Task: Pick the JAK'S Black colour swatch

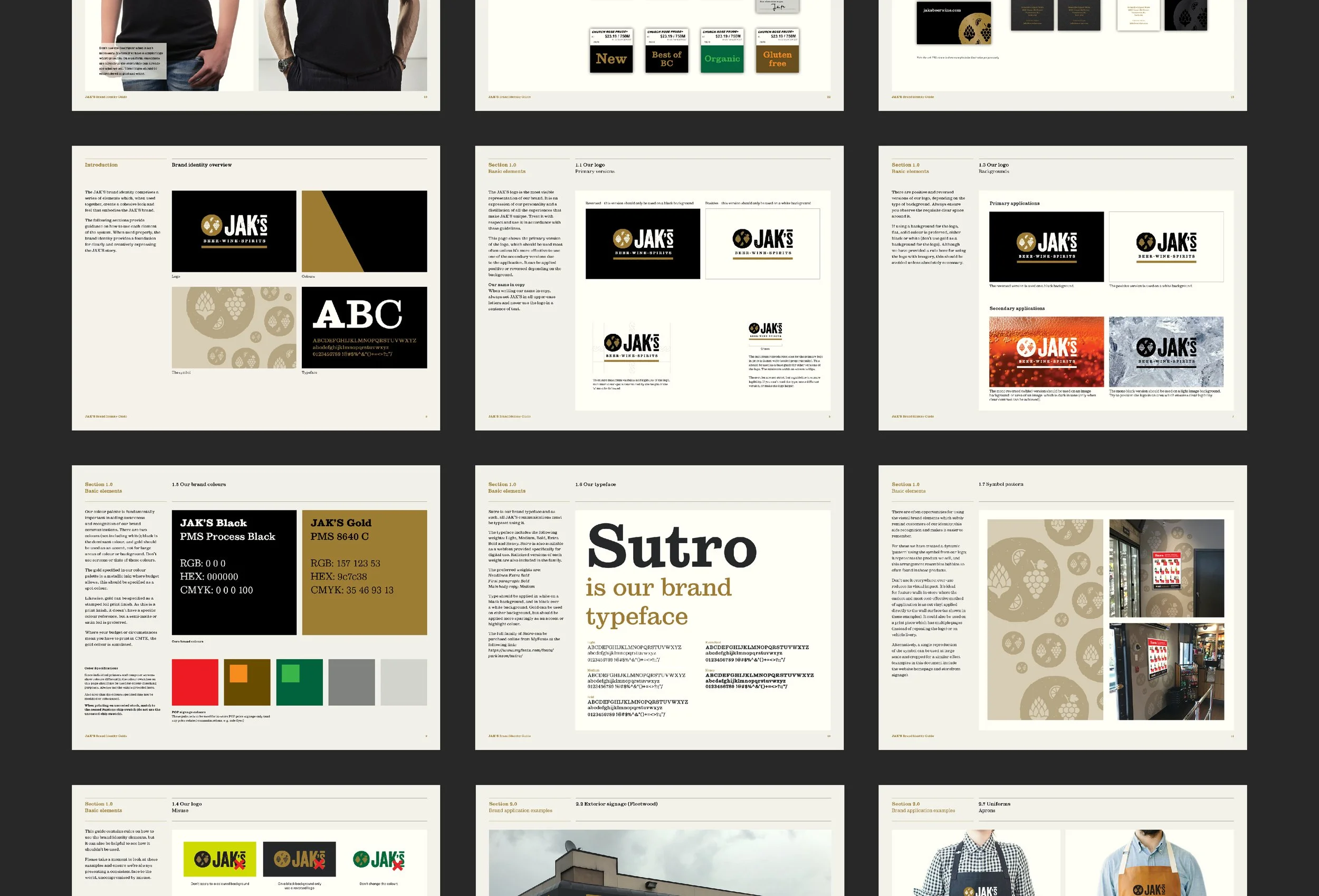Action: coord(234,573)
